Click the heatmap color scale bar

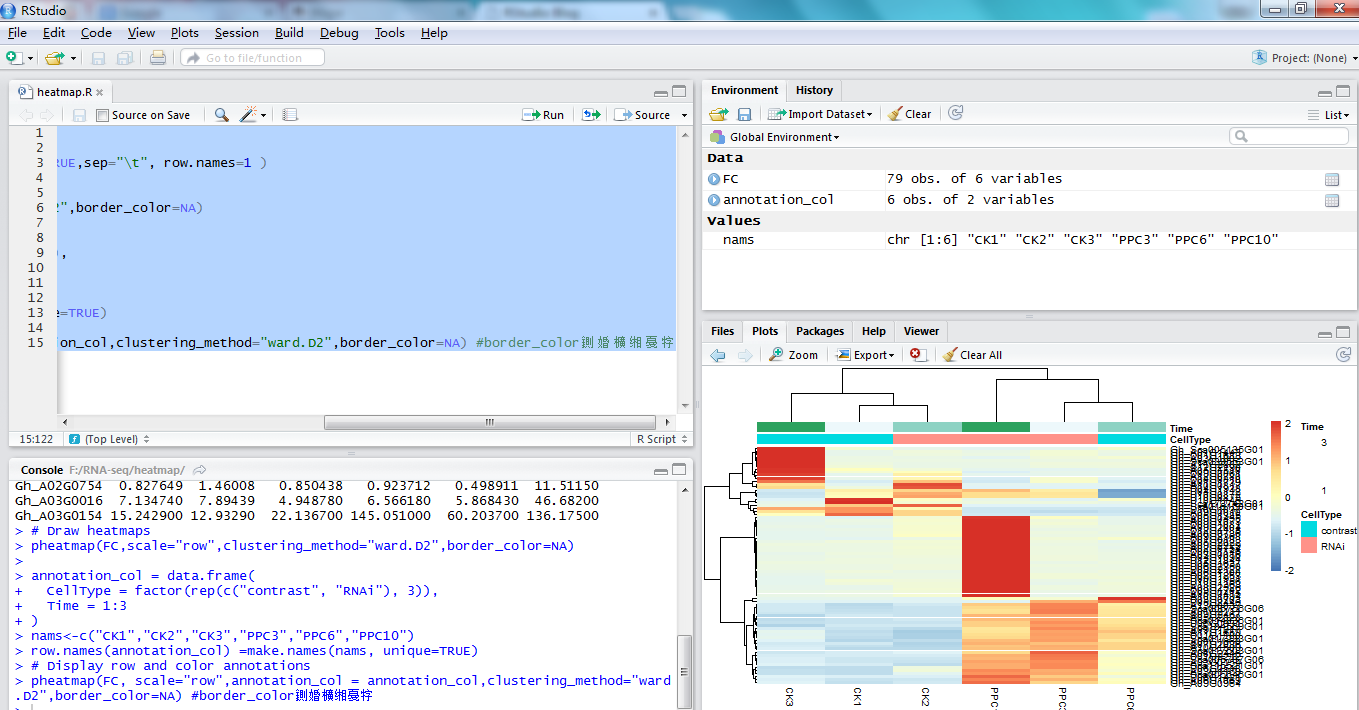click(x=1276, y=495)
